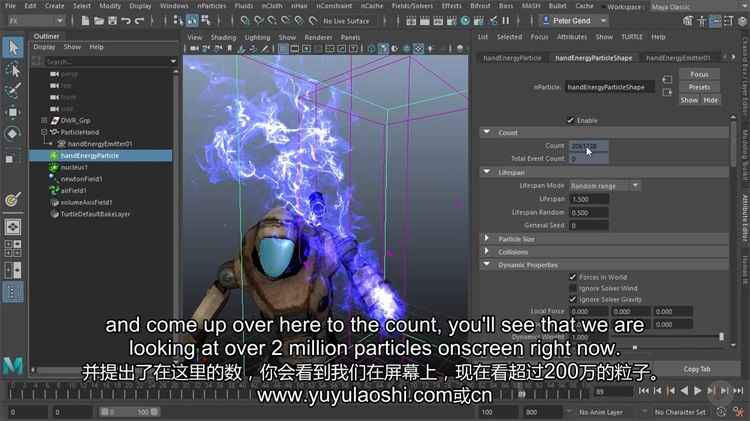
Task: Expand the Particle Size section
Action: 486,238
